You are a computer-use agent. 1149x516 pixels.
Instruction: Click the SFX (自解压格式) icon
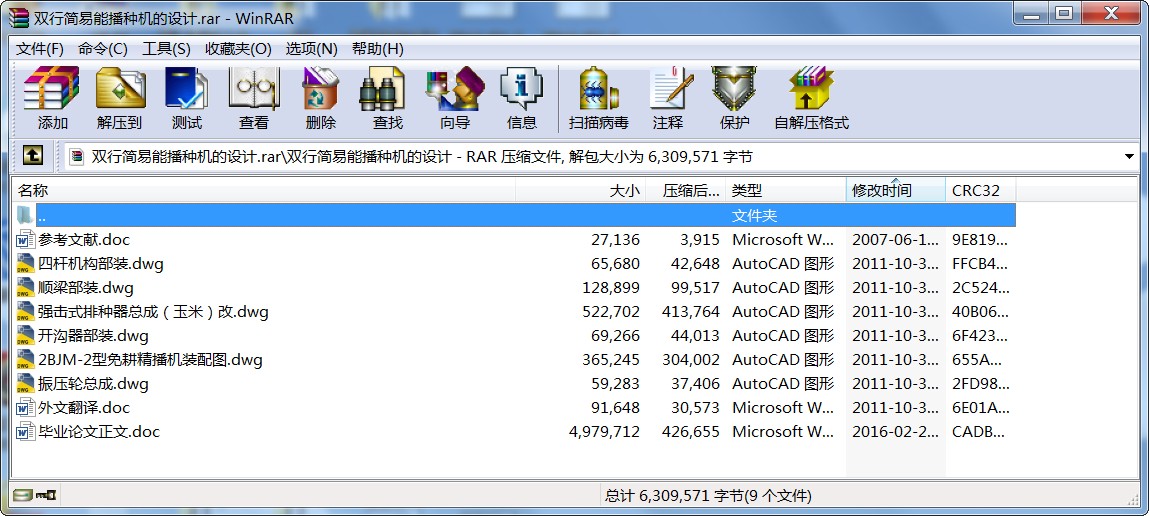[x=811, y=90]
